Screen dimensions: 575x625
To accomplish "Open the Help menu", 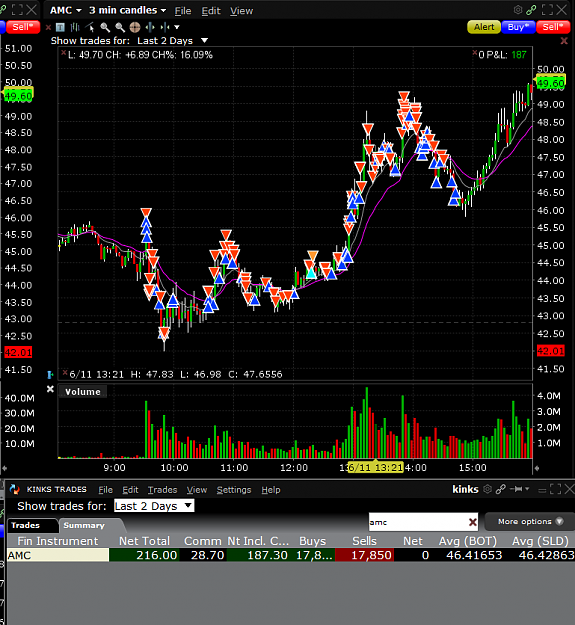I will [x=271, y=490].
